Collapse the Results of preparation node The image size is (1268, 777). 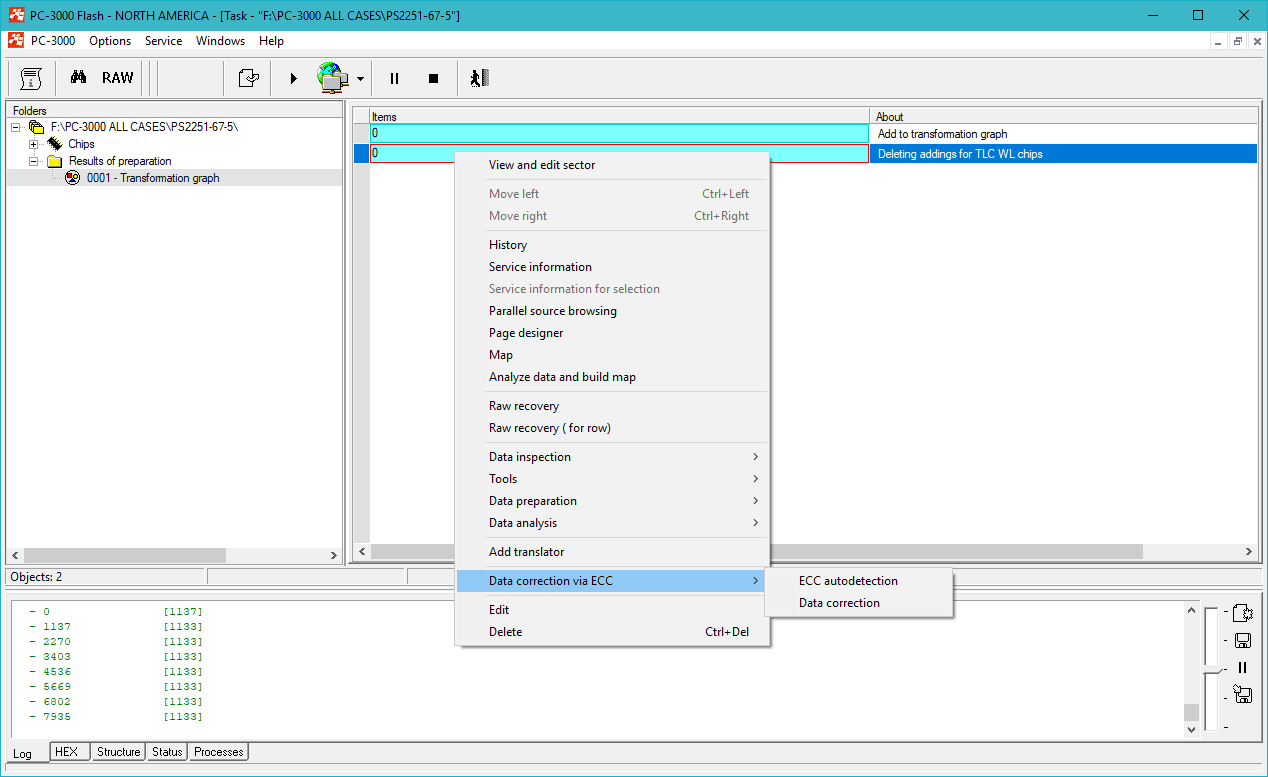tap(34, 161)
